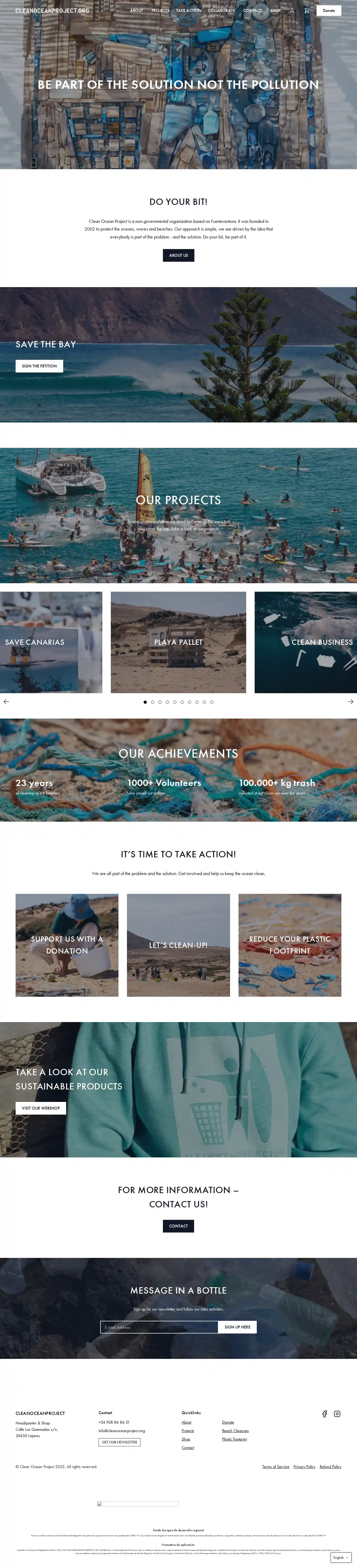Open the English language dropdown

click(341, 1557)
